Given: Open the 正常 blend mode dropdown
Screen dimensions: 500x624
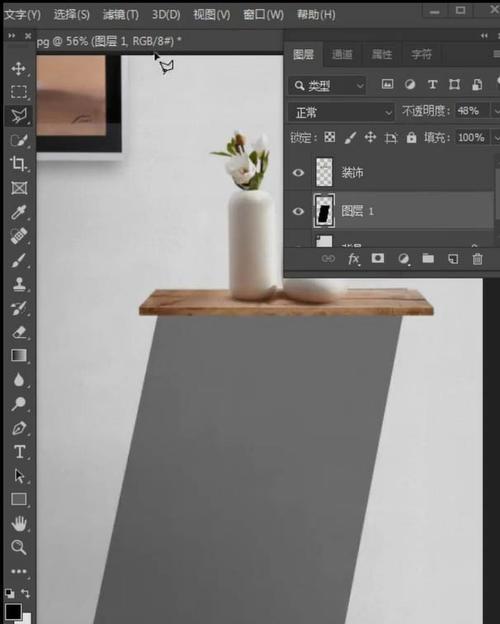Looking at the screenshot, I should click(341, 113).
